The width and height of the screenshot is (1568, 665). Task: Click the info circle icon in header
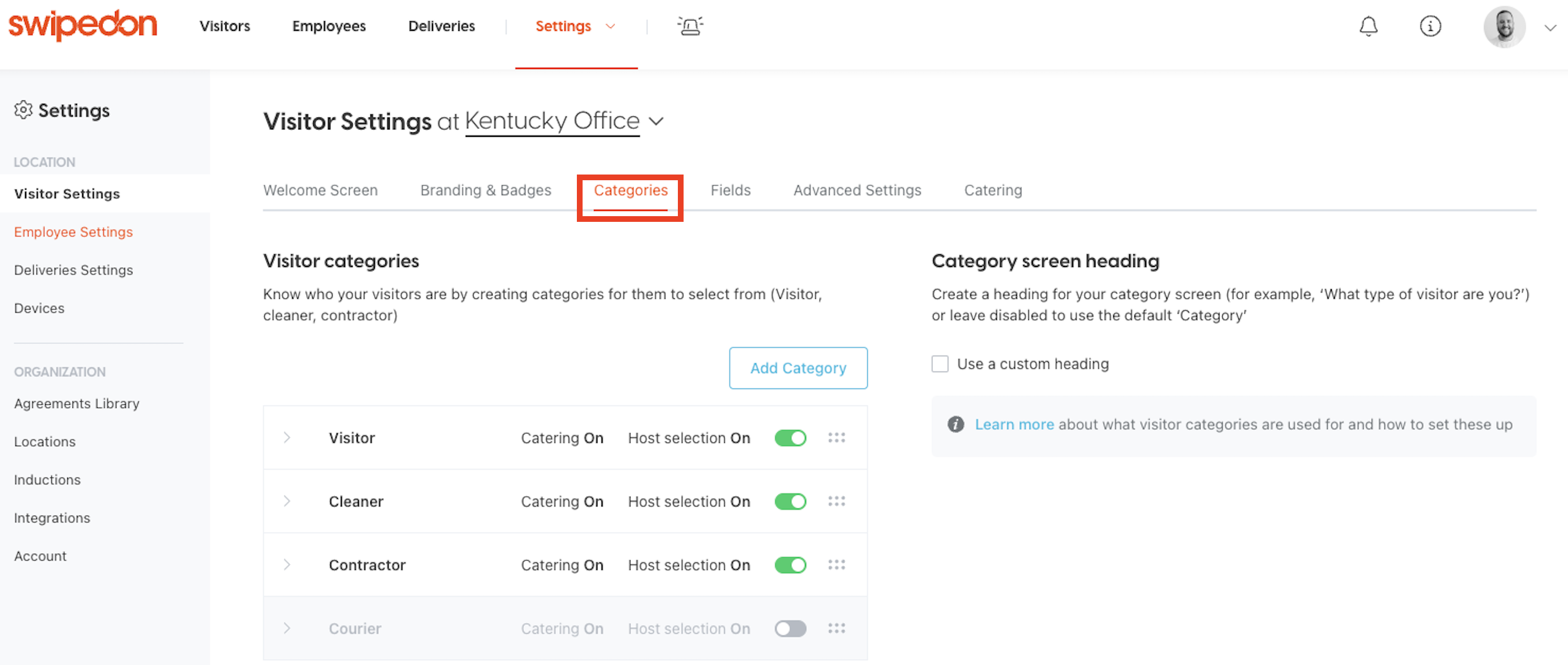coord(1430,26)
